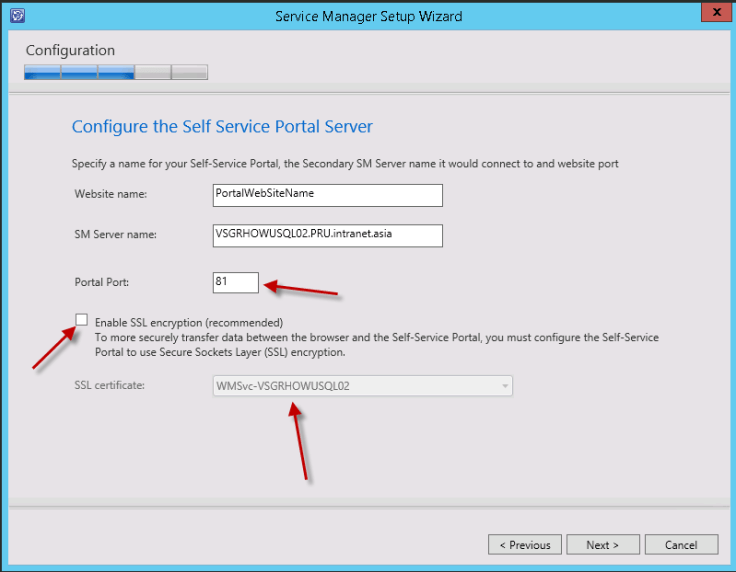Proceed with the Next button

click(x=602, y=545)
